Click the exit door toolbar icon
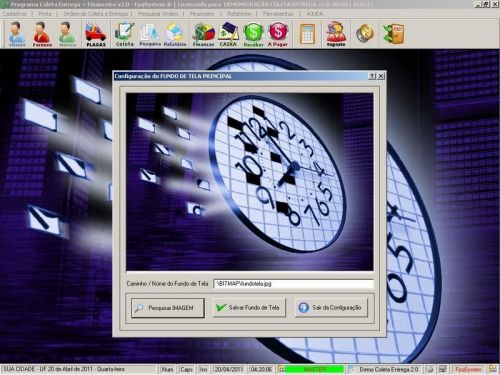The image size is (500, 375). (394, 34)
